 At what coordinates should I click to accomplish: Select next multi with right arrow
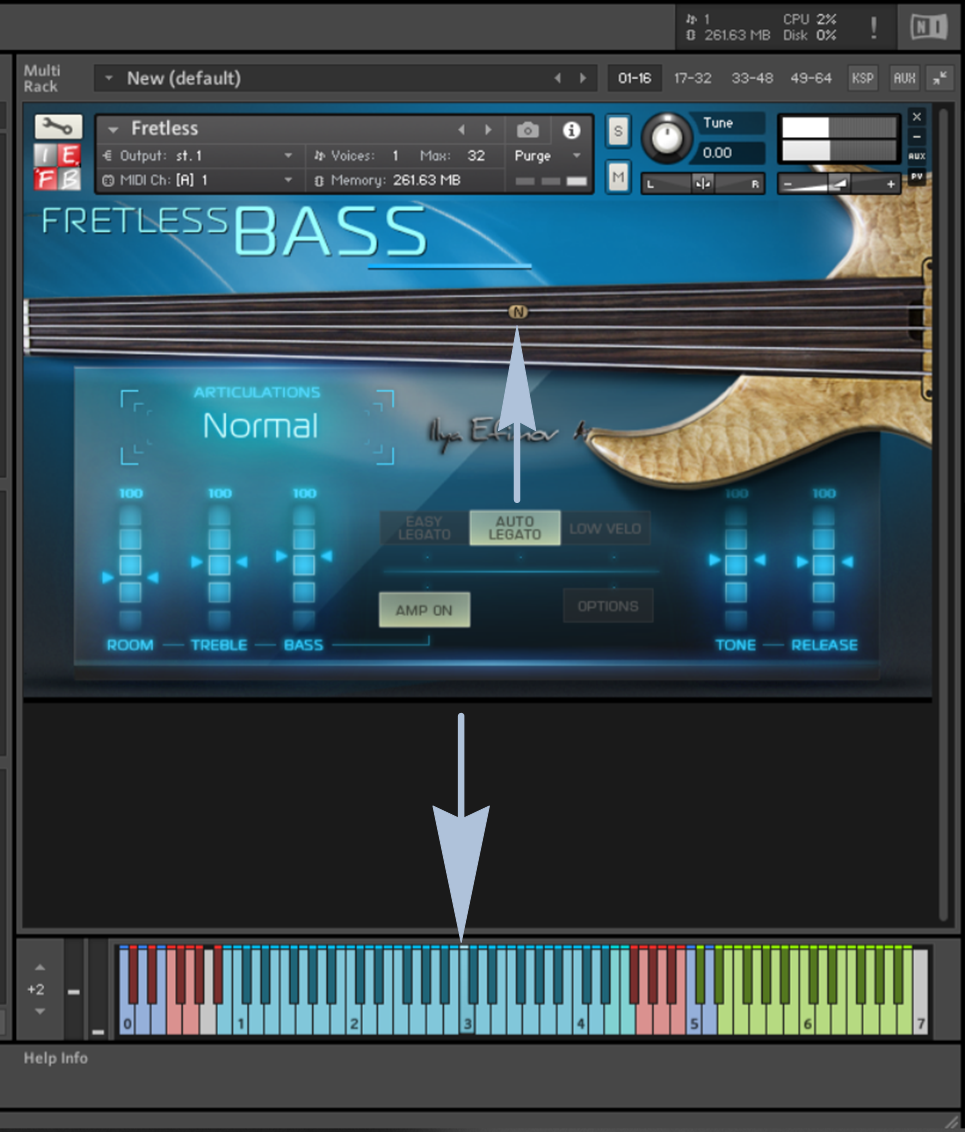pyautogui.click(x=583, y=78)
